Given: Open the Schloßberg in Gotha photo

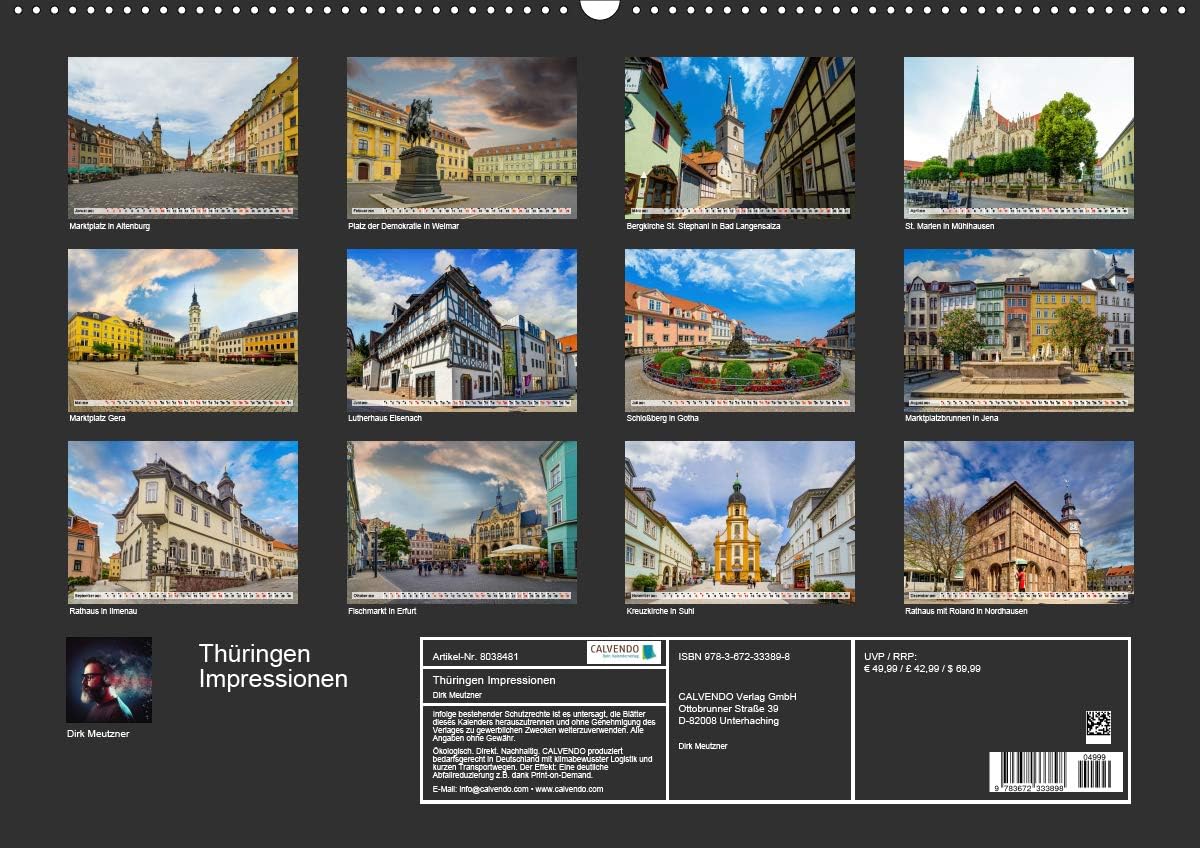Looking at the screenshot, I should pyautogui.click(x=740, y=330).
